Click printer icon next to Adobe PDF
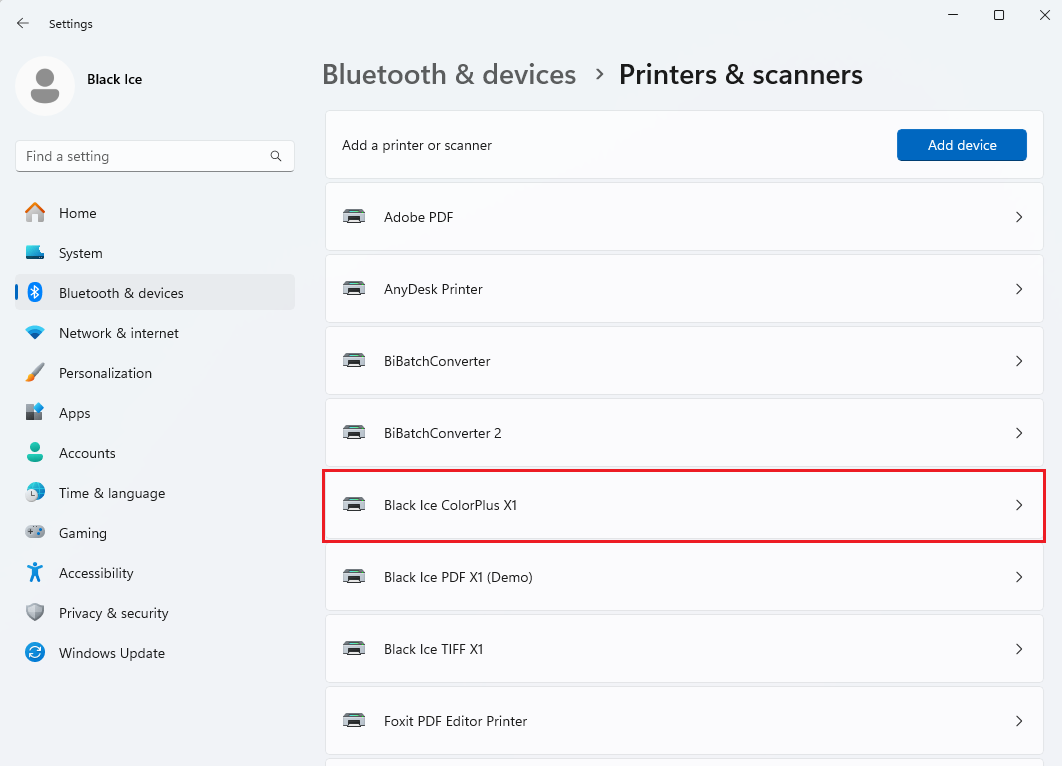Viewport: 1062px width, 766px height. [354, 217]
